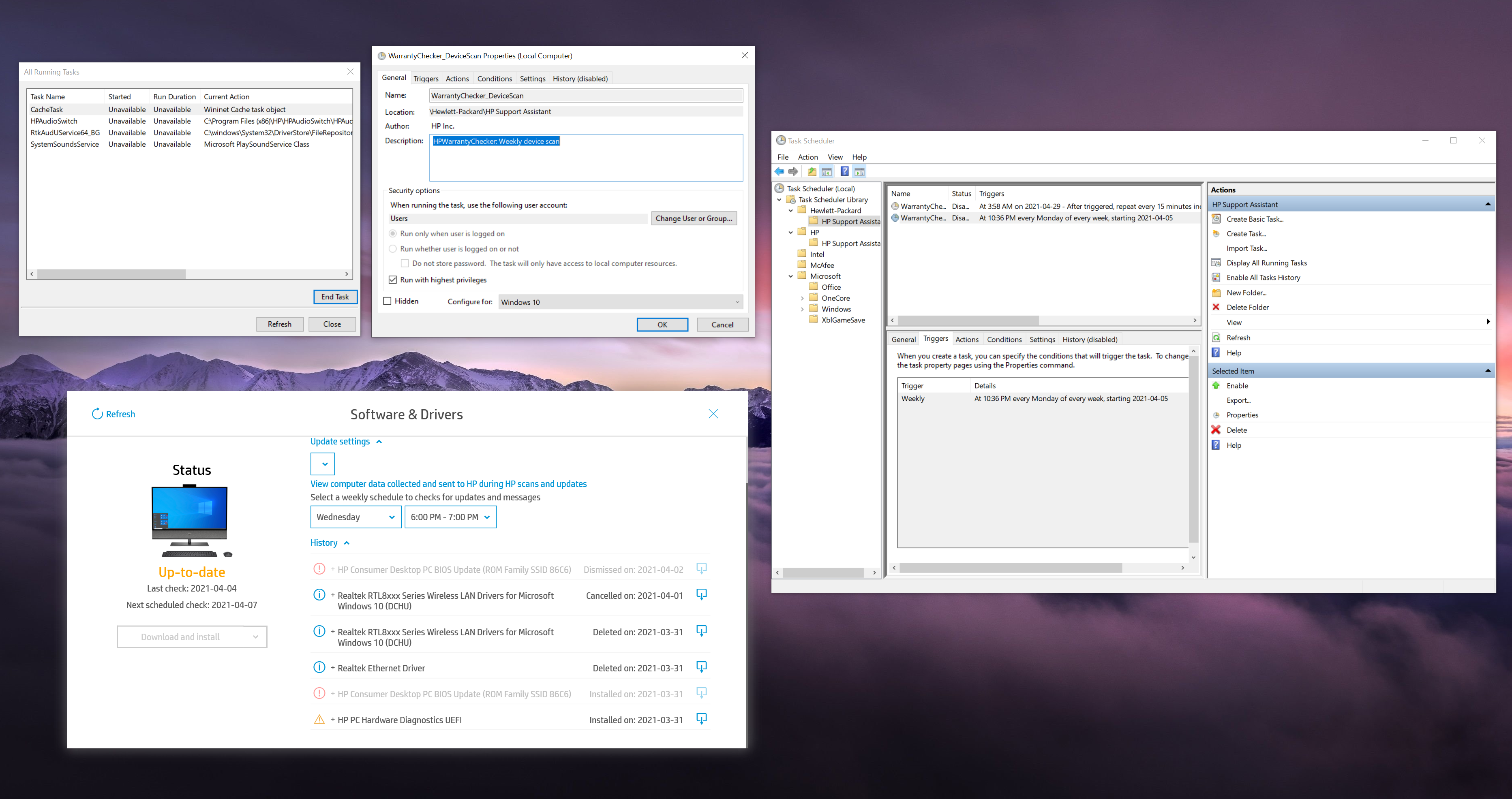
Task: Click Refresh in the Actions pane
Action: [x=1238, y=338]
